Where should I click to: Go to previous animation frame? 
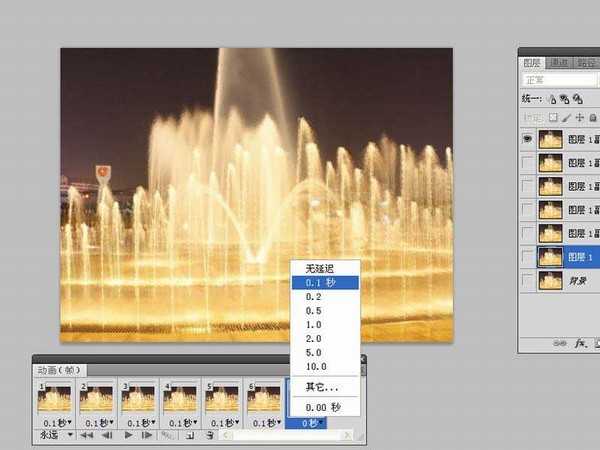(107, 436)
